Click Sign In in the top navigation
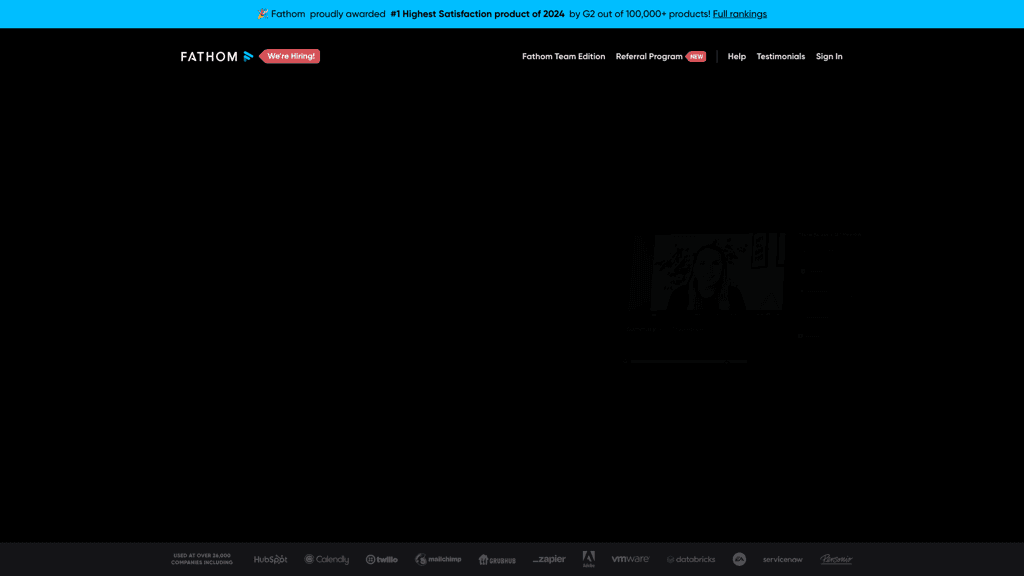The width and height of the screenshot is (1024, 576). (829, 57)
